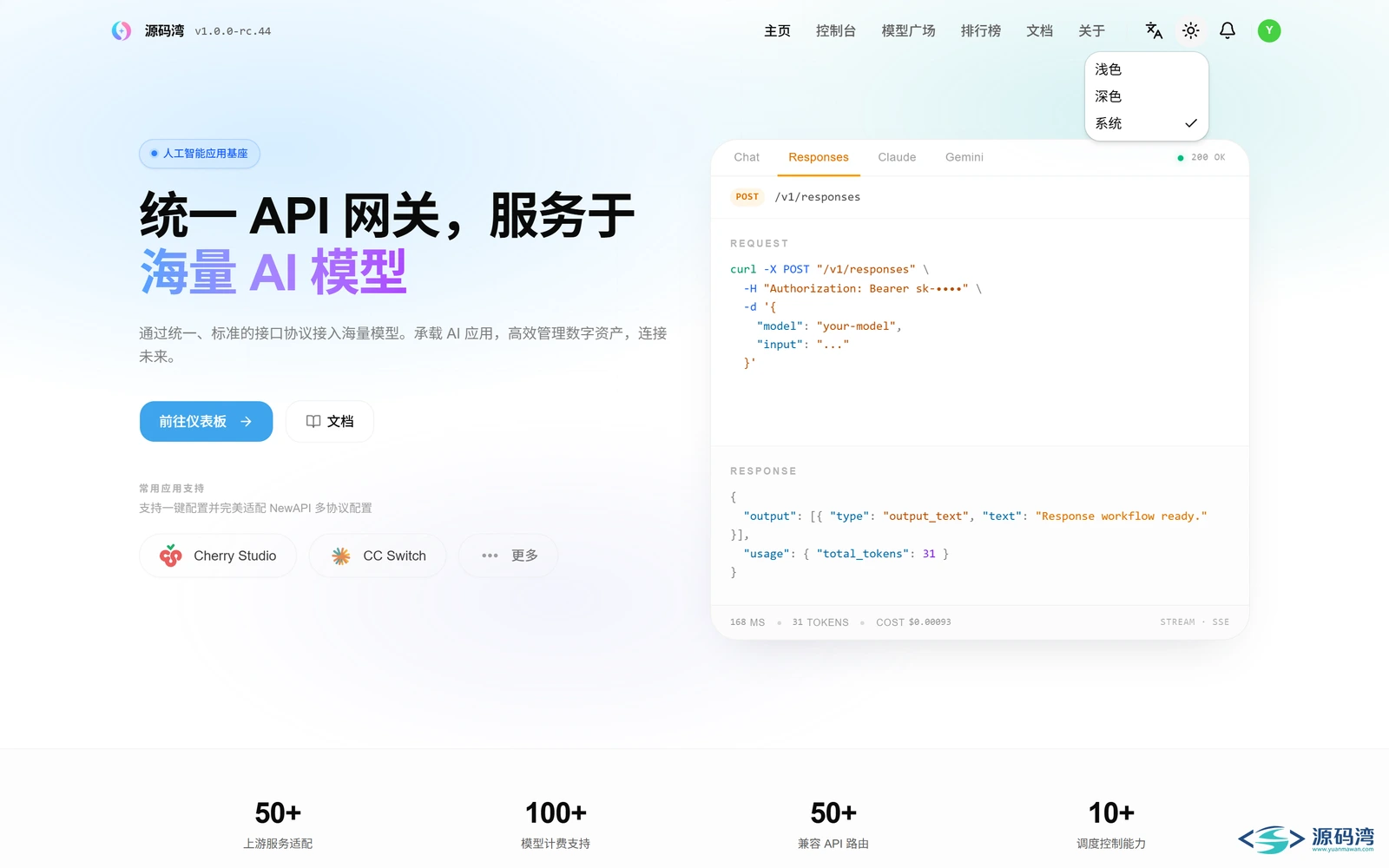Click the 10+ 调度控制能力 statistic
Screen dimensions: 1389x868
pos(1111,824)
